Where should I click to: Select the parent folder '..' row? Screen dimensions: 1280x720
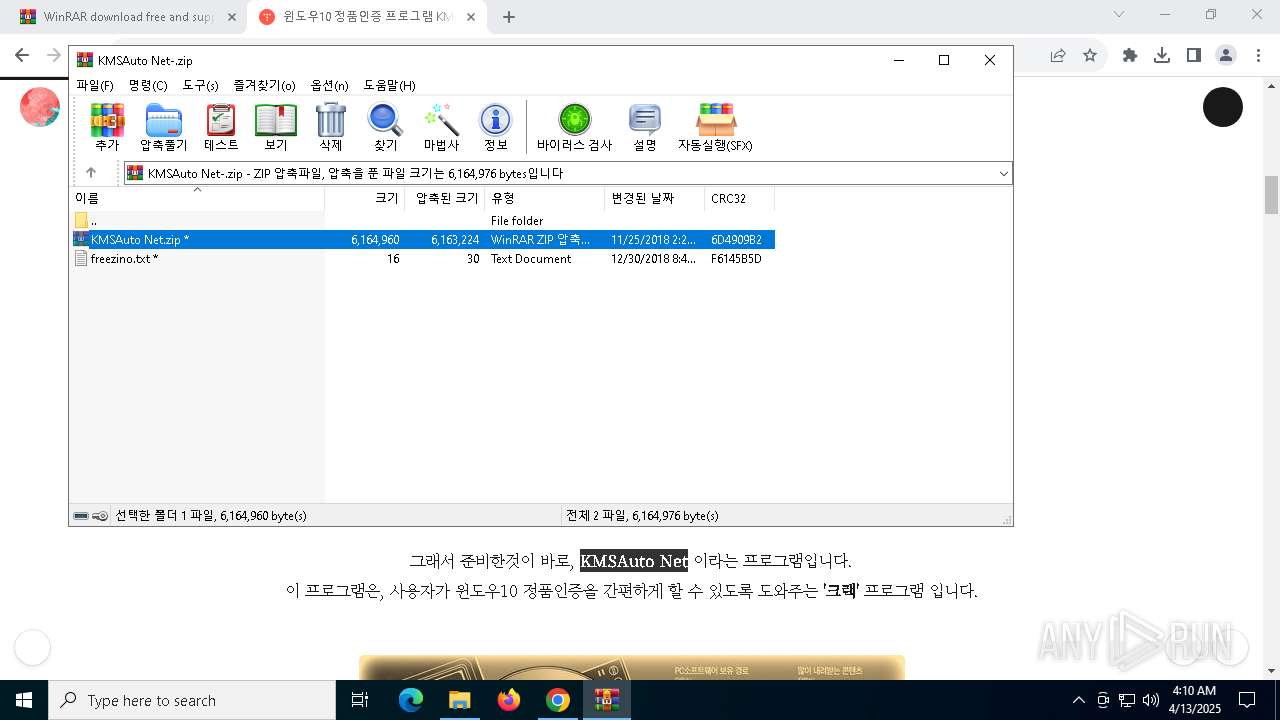tap(422, 220)
